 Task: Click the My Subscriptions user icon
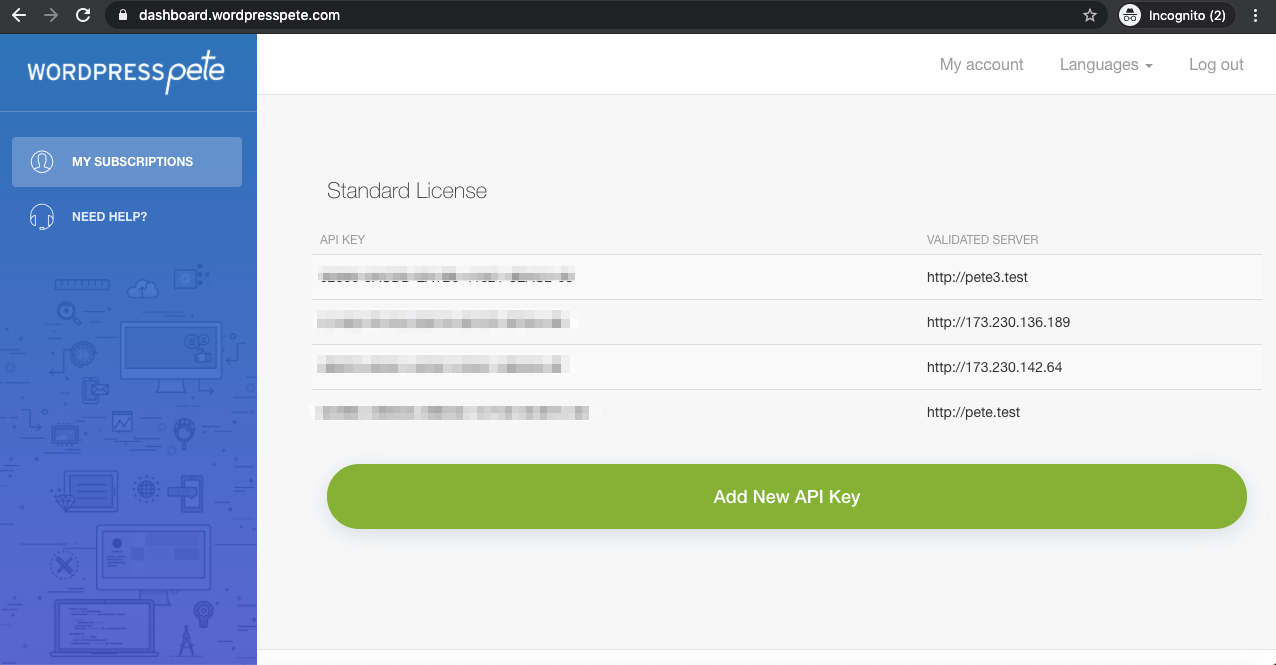click(42, 162)
